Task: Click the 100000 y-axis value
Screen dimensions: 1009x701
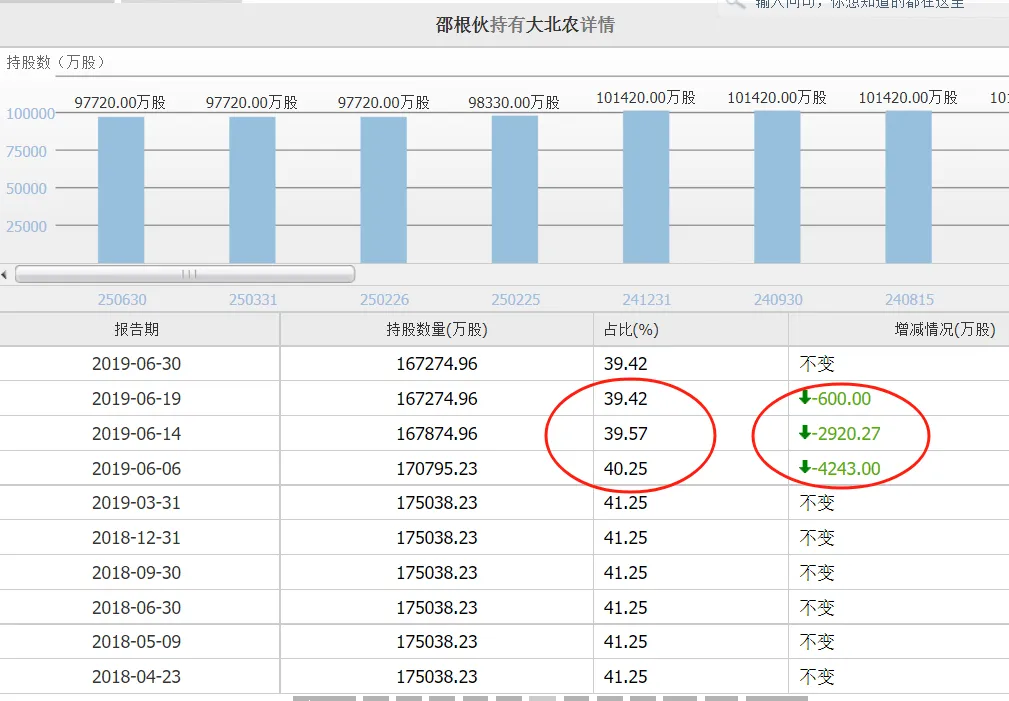Action: [30, 114]
